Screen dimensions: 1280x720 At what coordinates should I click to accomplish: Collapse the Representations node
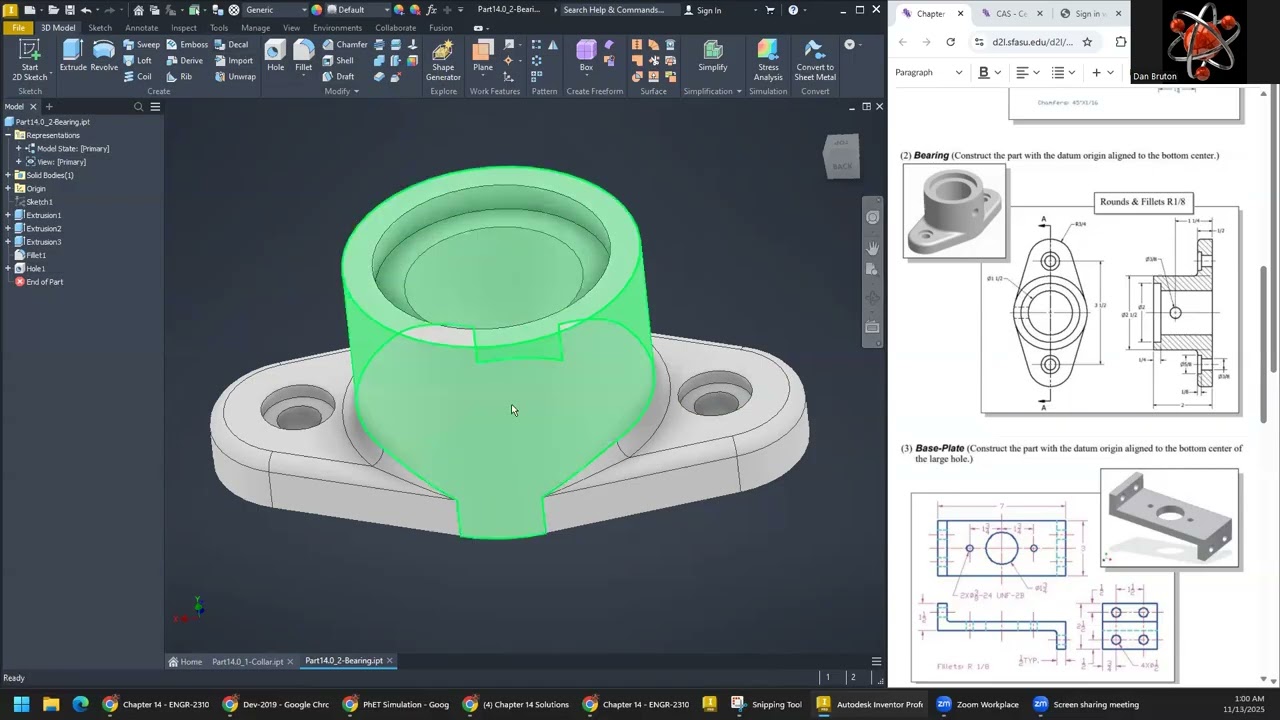(x=8, y=135)
